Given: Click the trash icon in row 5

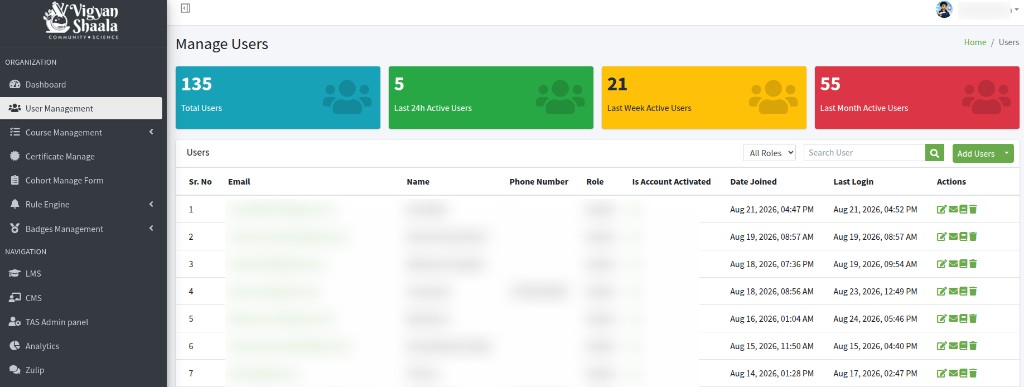Looking at the screenshot, I should [x=973, y=318].
